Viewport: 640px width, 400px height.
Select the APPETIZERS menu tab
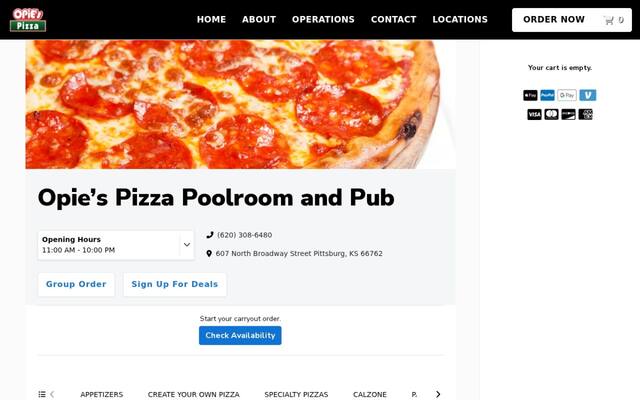tap(102, 394)
